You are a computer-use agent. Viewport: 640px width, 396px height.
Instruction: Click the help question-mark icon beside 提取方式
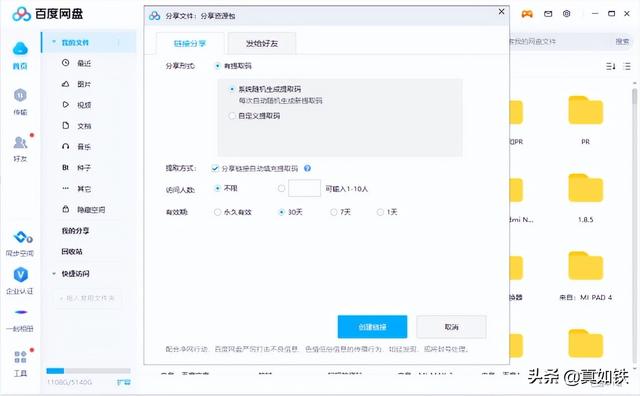(307, 168)
